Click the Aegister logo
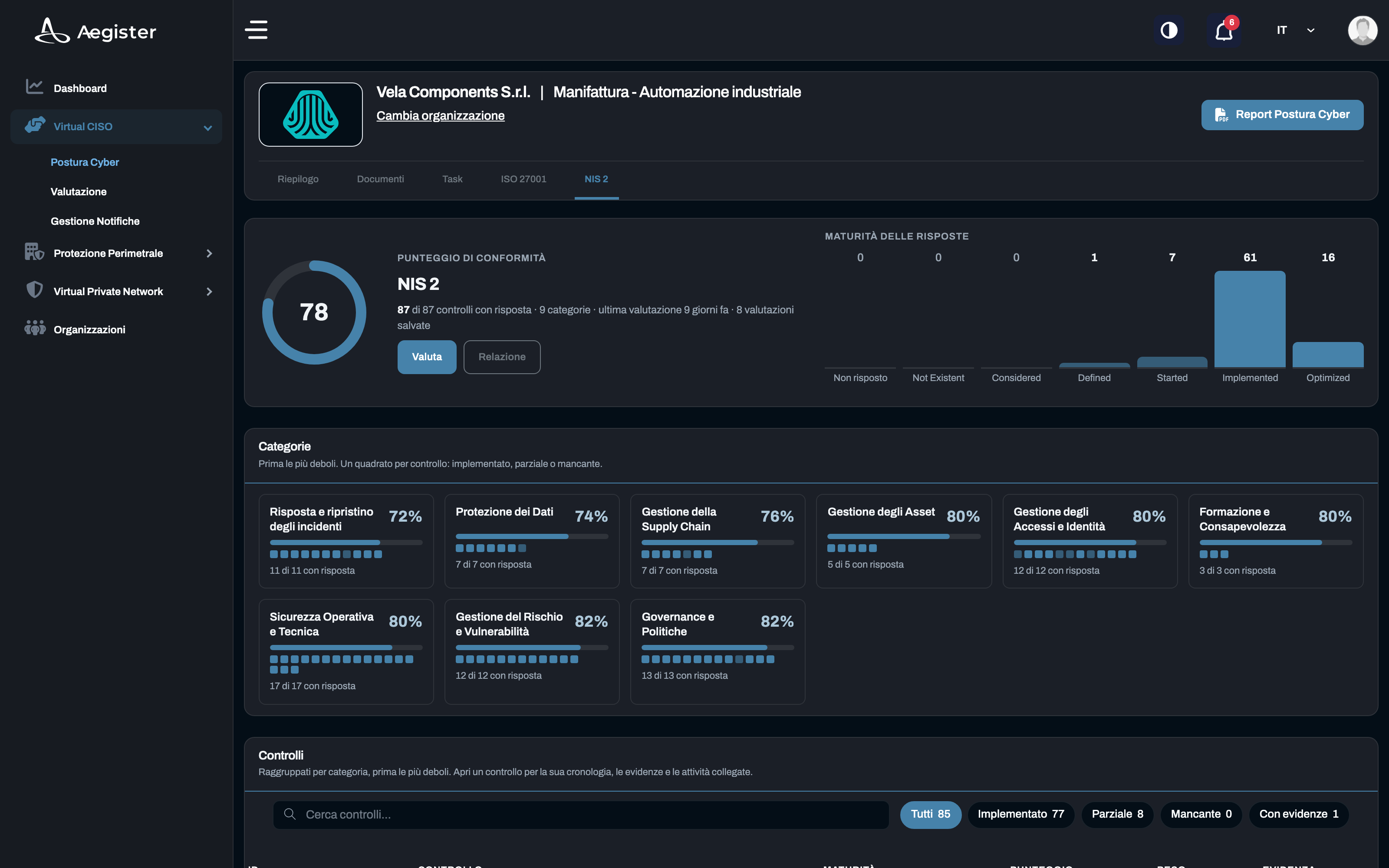1389x868 pixels. click(x=95, y=31)
